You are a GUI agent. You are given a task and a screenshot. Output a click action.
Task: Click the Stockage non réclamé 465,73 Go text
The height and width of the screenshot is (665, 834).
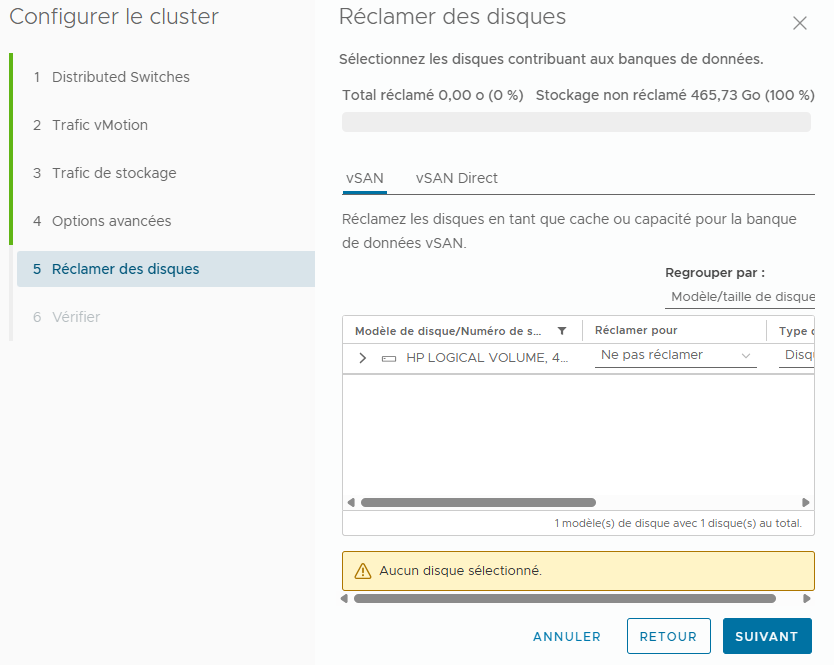coord(675,95)
